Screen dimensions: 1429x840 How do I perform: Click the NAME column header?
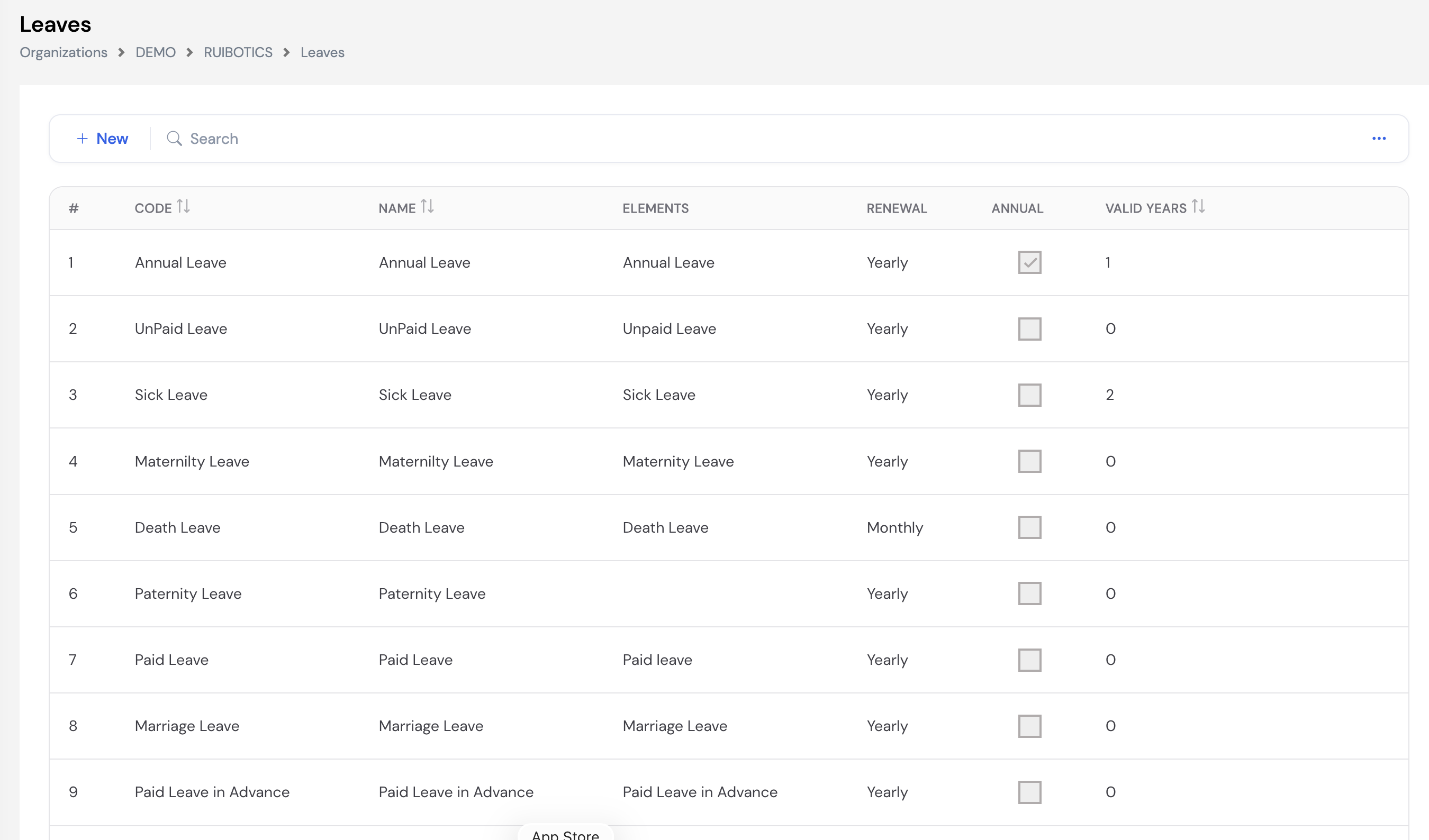(x=397, y=208)
